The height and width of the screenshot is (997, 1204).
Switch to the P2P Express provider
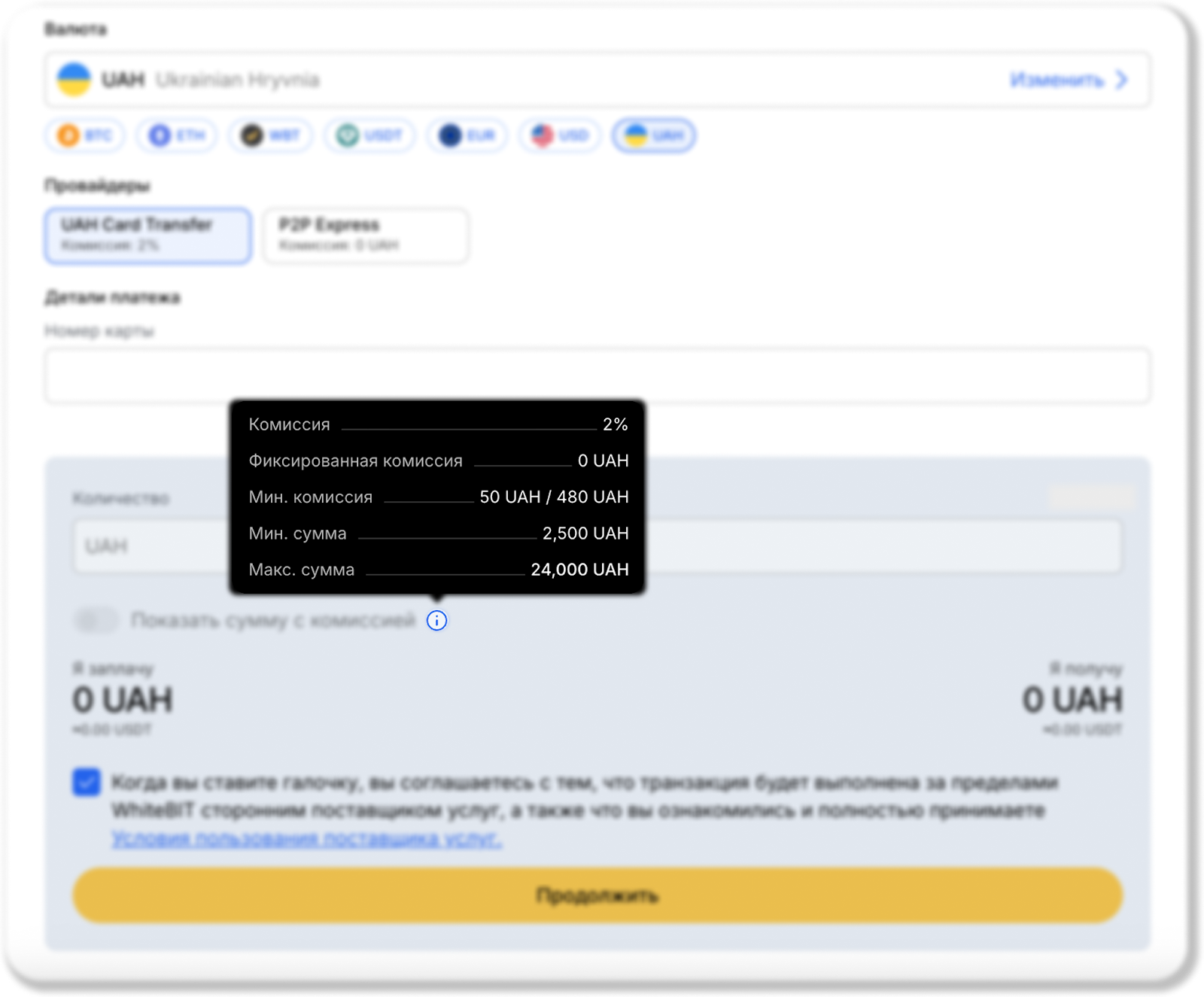(x=366, y=236)
